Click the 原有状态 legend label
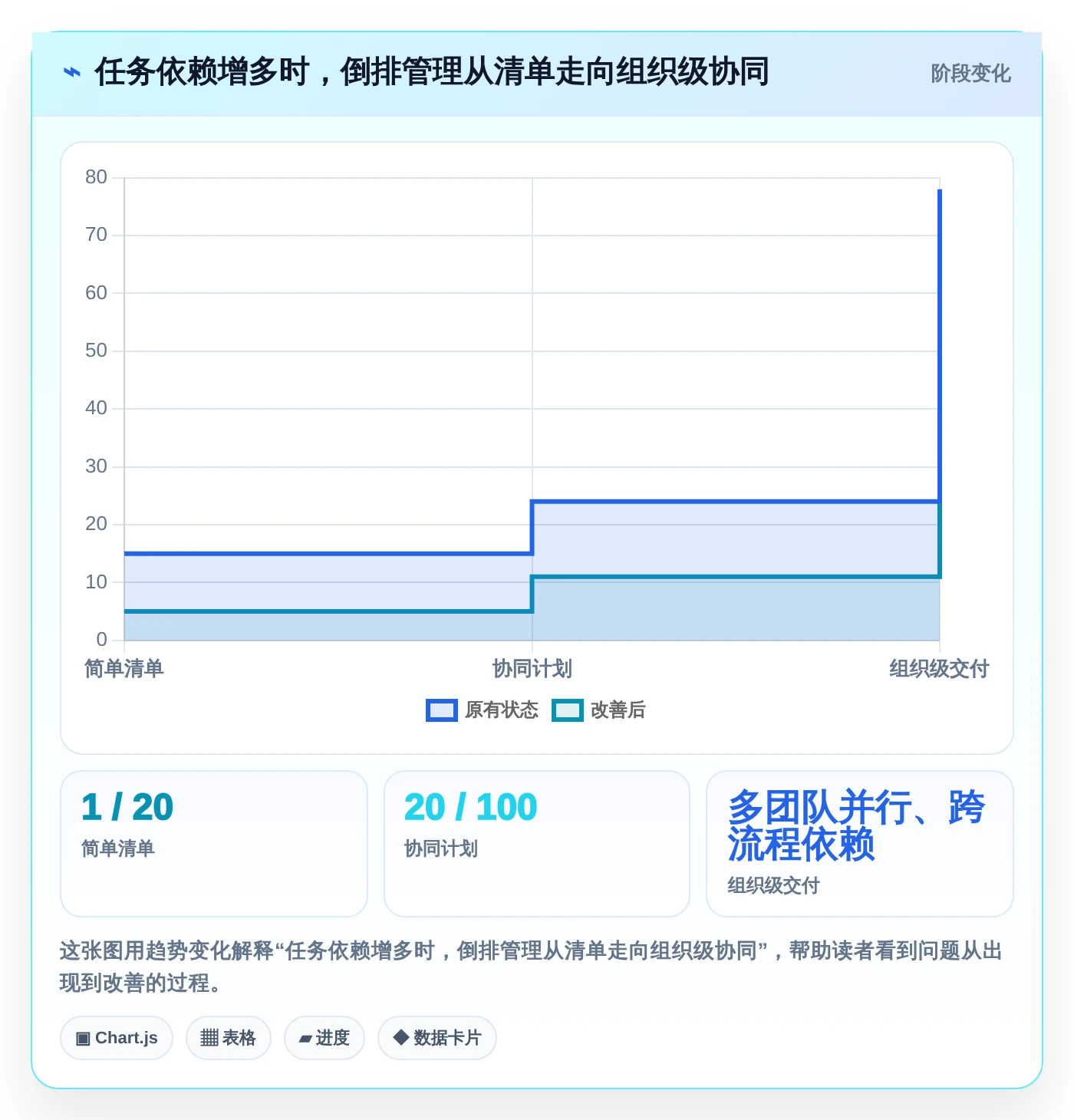The width and height of the screenshot is (1074, 1120). click(502, 710)
